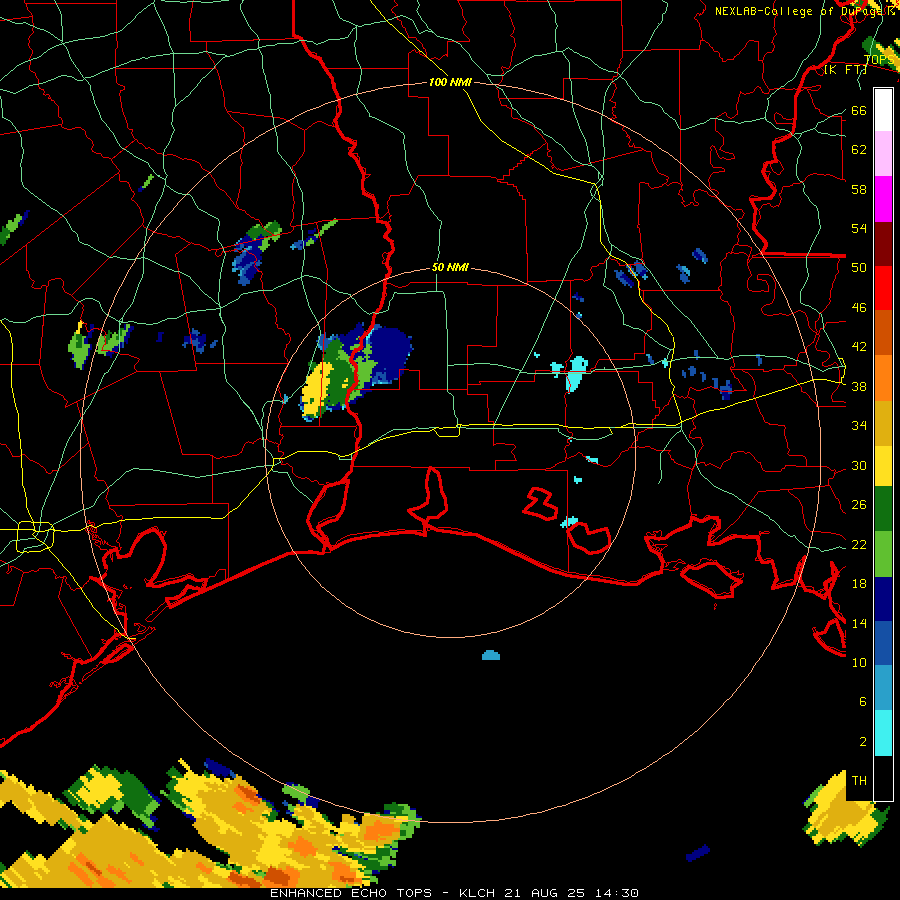Click the '100 NMI' range ring label
Image resolution: width=900 pixels, height=900 pixels.
450,82
